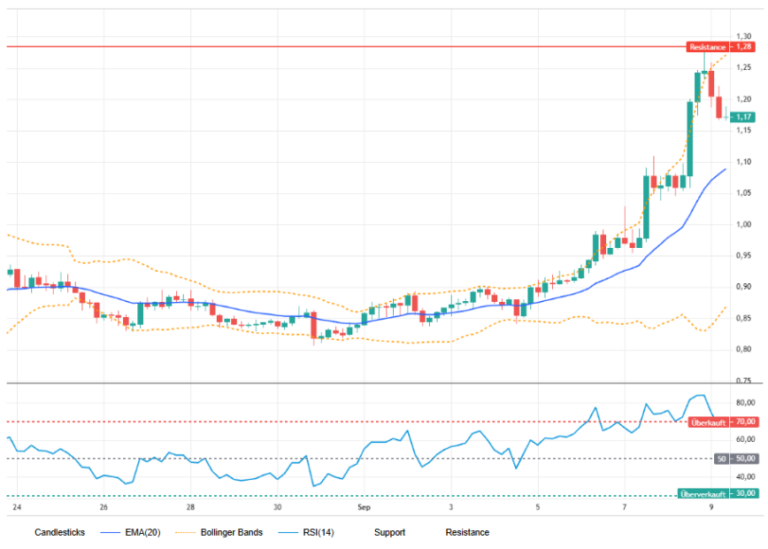Screen dimensions: 768x549
Task: Select the red Resistance 1,28 price tag
Action: pyautogui.click(x=720, y=47)
